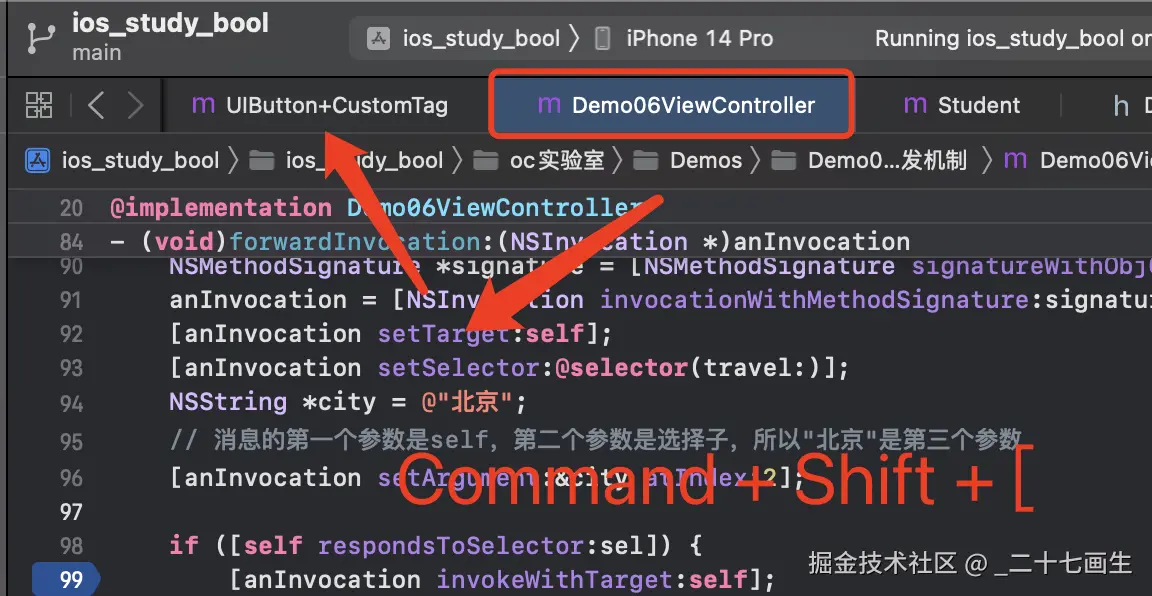Screen dimensions: 1152x596
Task: Open the related items grid icon
Action: [x=39, y=105]
